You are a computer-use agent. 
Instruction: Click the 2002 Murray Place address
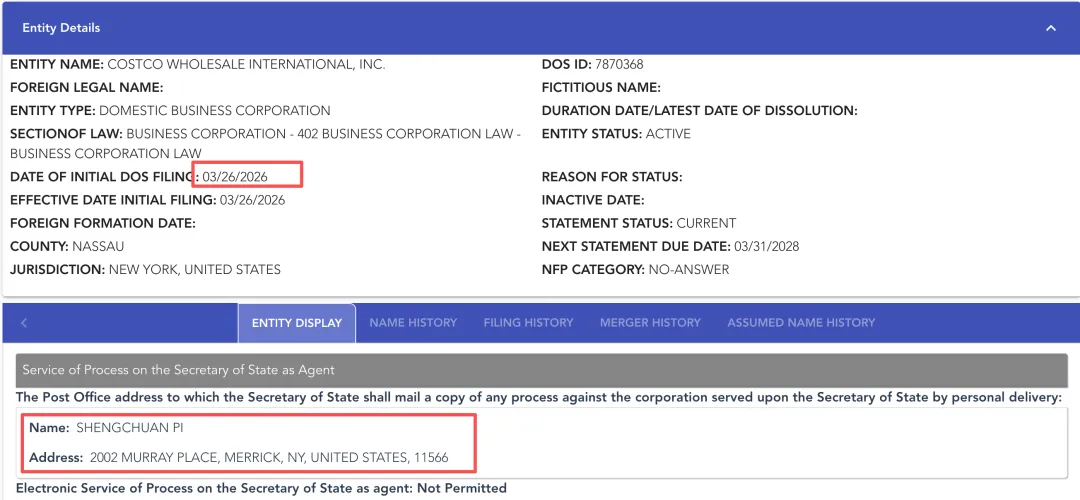coord(269,458)
